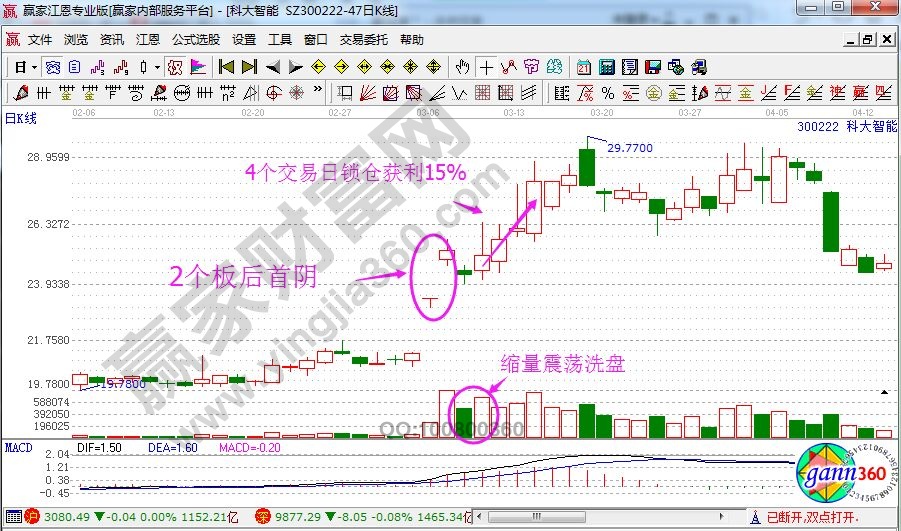Viewport: 901px width, 531px height.
Task: Select the spiral cycle line tool
Action: [x=136, y=92]
